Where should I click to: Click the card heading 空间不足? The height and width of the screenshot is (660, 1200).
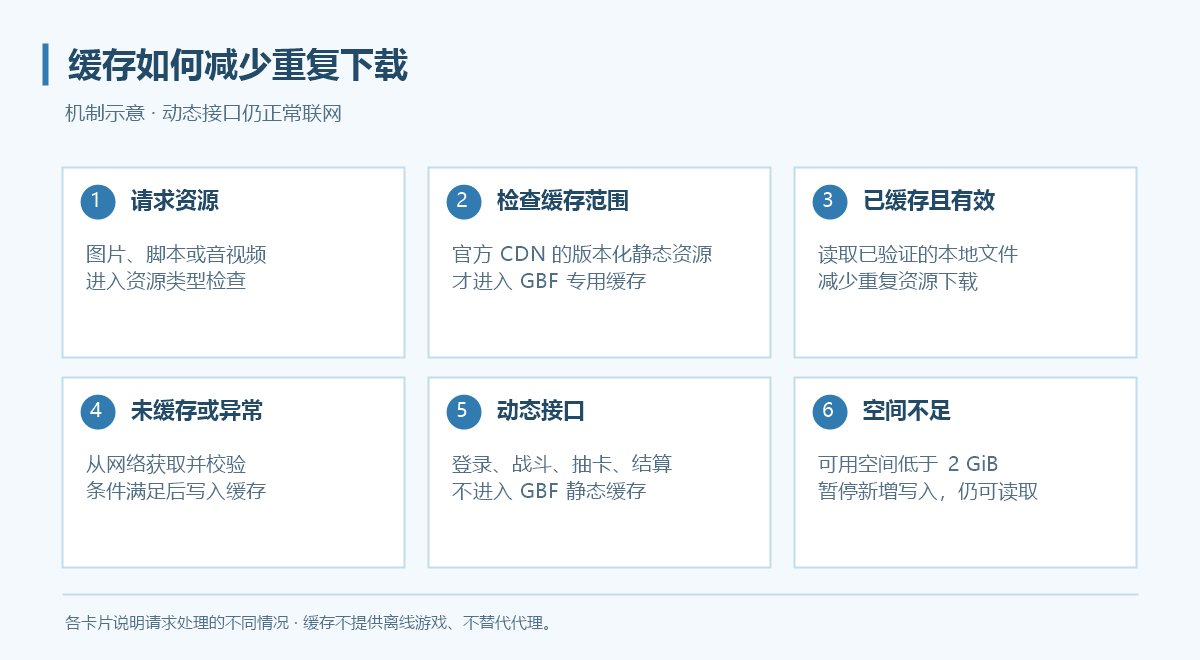click(x=906, y=411)
